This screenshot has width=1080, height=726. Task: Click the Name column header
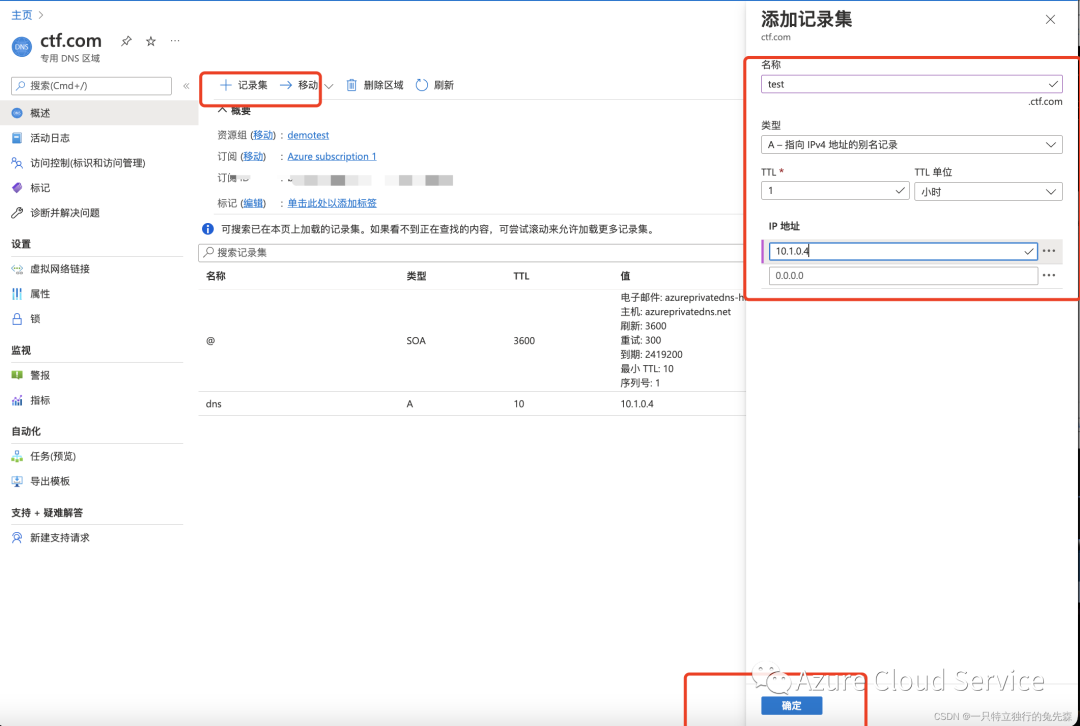216,276
